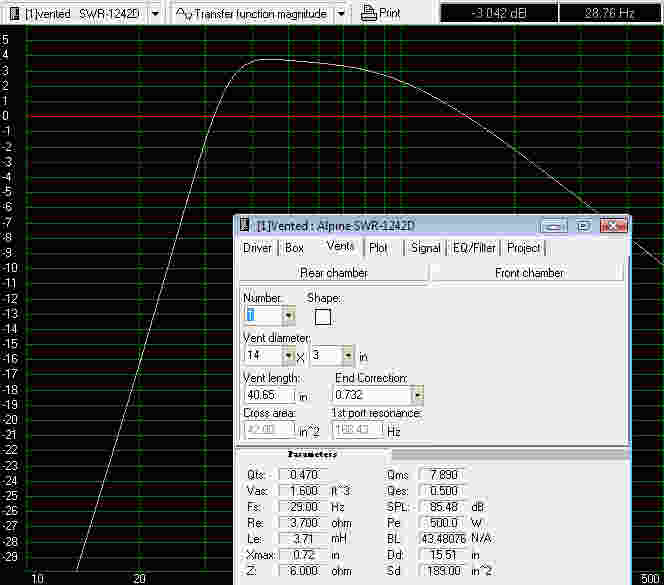Click the waveform icon beside Transfer function magnitude
Viewport: 664px width, 585px height.
(183, 13)
